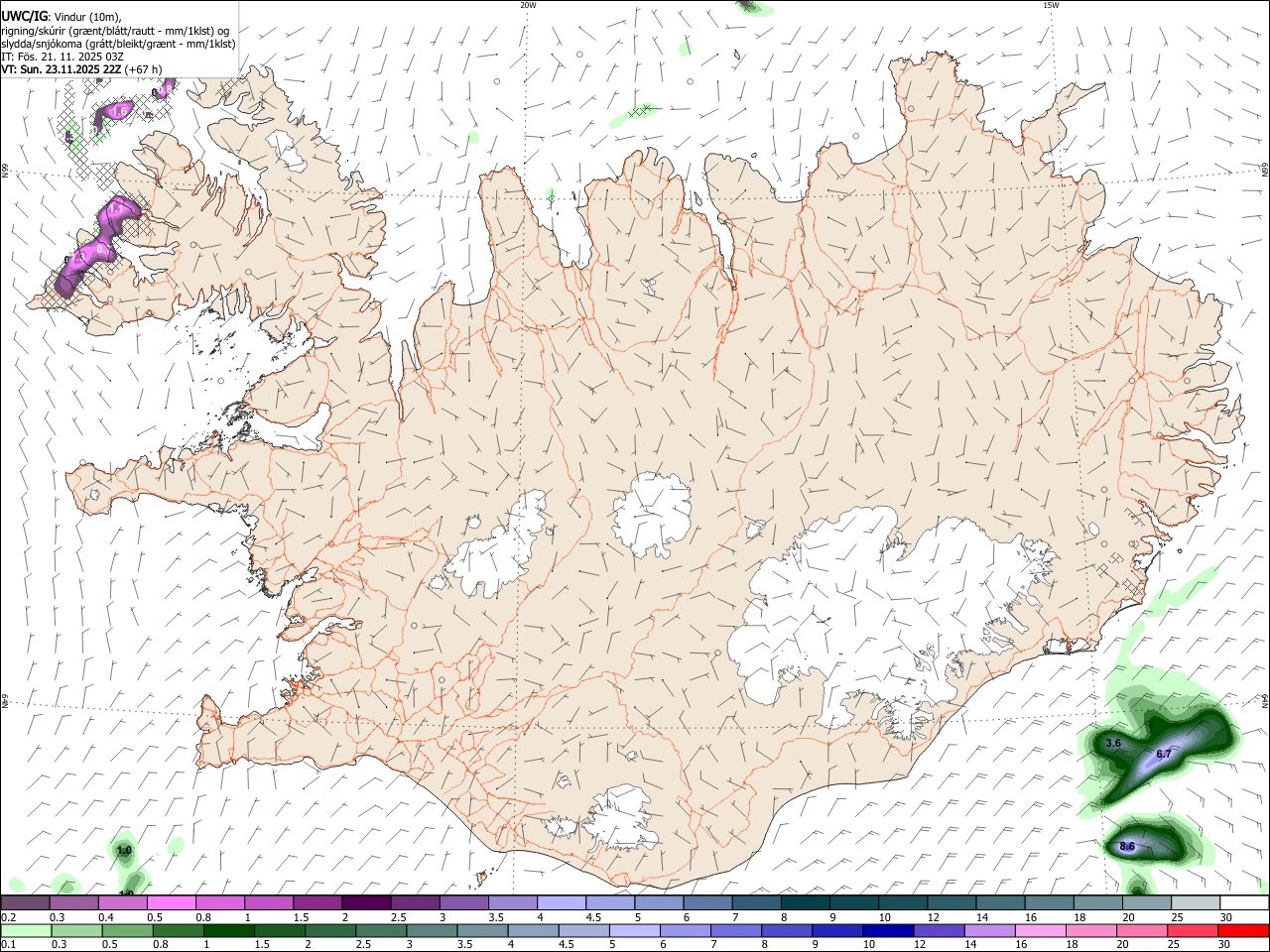The image size is (1270, 952).
Task: Select lower rain scale pink 18 swatch
Action: pyautogui.click(x=1092, y=931)
